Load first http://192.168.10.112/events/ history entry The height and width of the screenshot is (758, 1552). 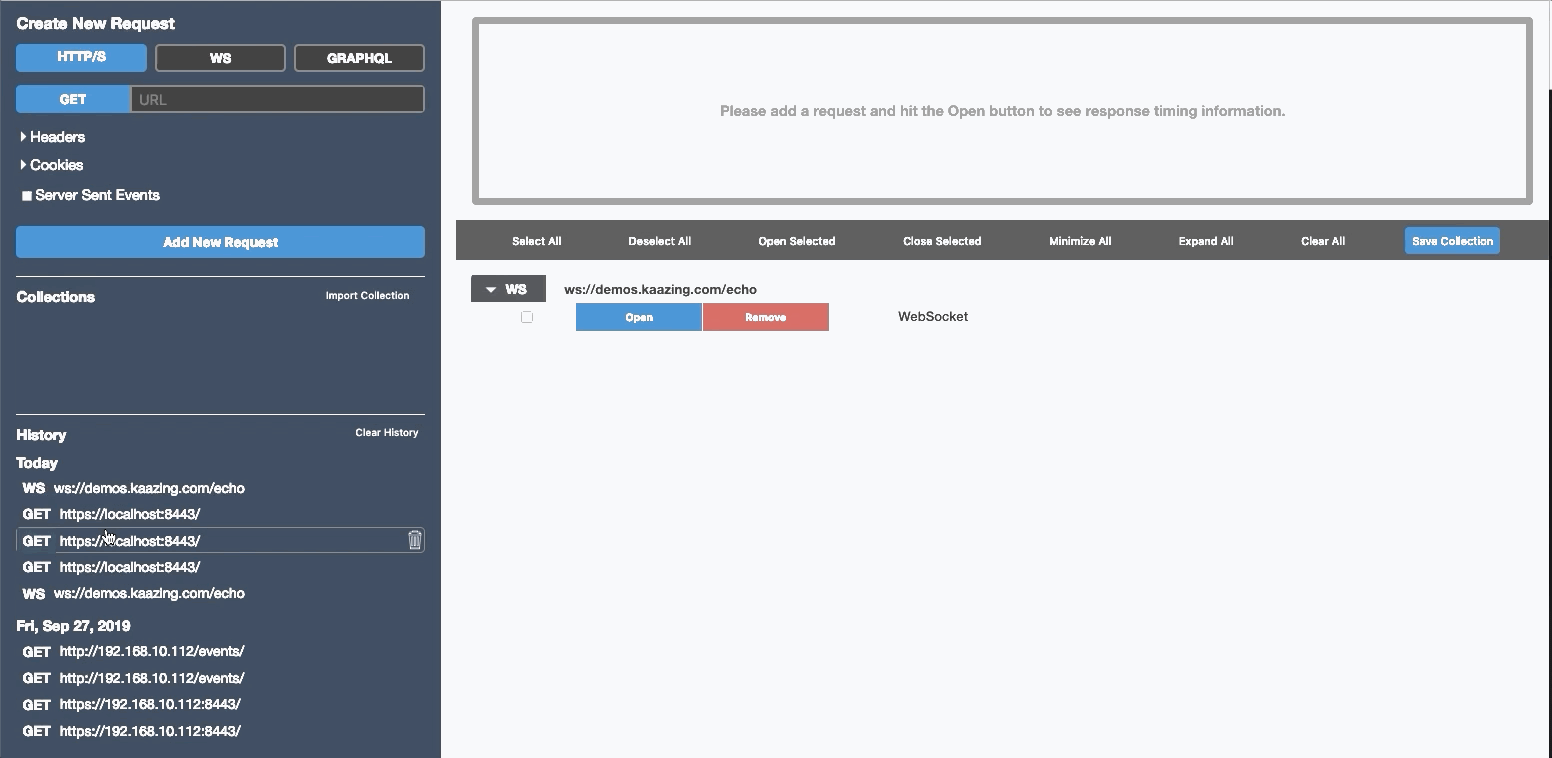(151, 651)
